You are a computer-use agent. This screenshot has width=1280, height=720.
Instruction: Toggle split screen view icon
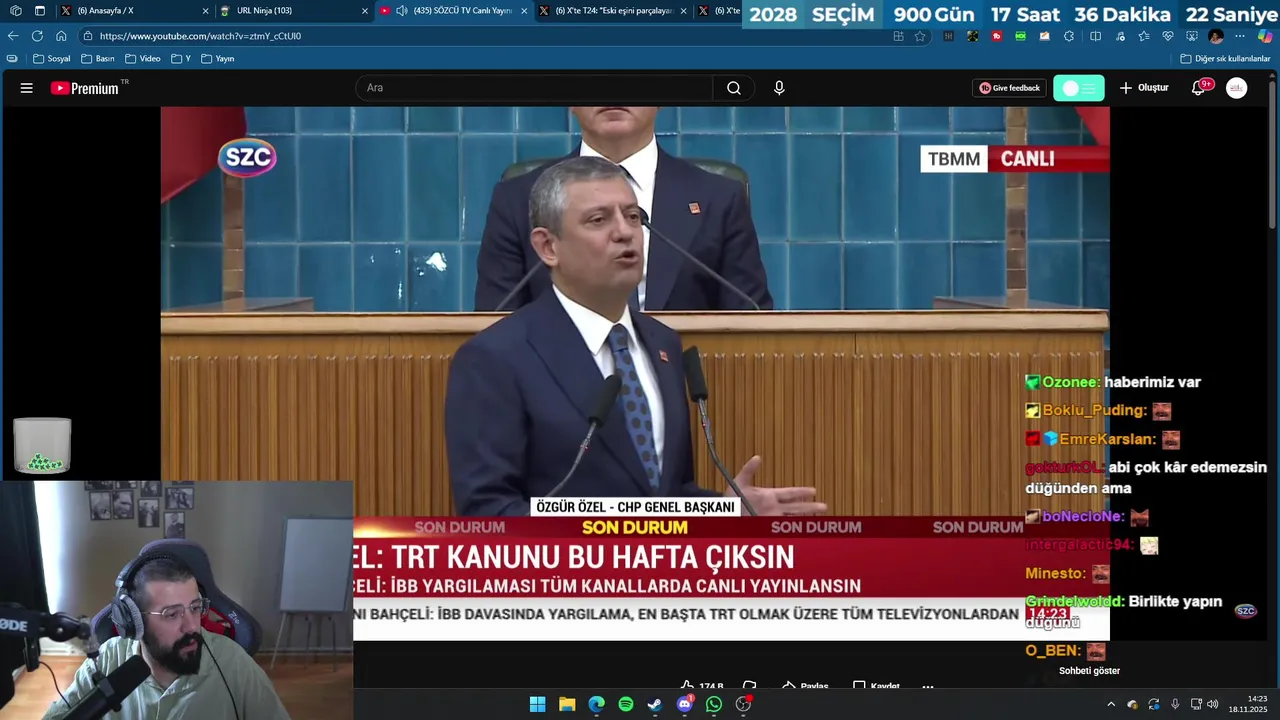point(1095,36)
